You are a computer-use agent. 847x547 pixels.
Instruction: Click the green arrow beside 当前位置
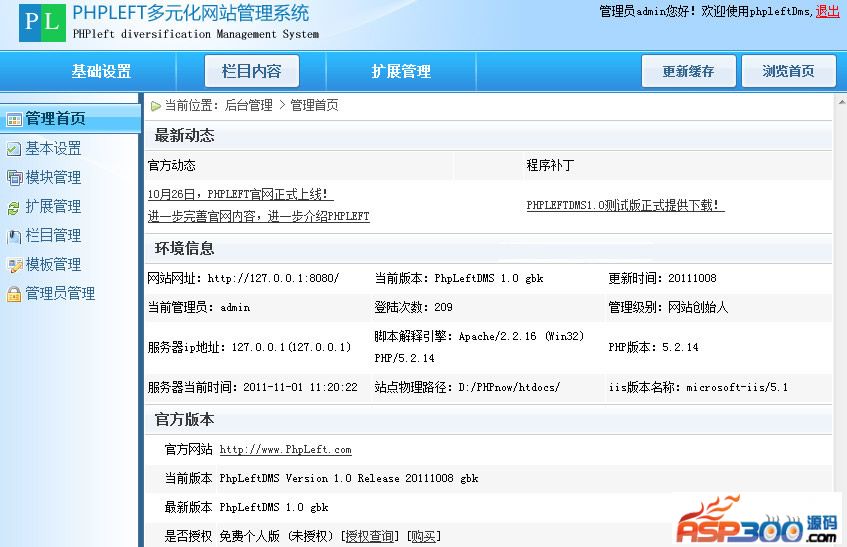(156, 106)
